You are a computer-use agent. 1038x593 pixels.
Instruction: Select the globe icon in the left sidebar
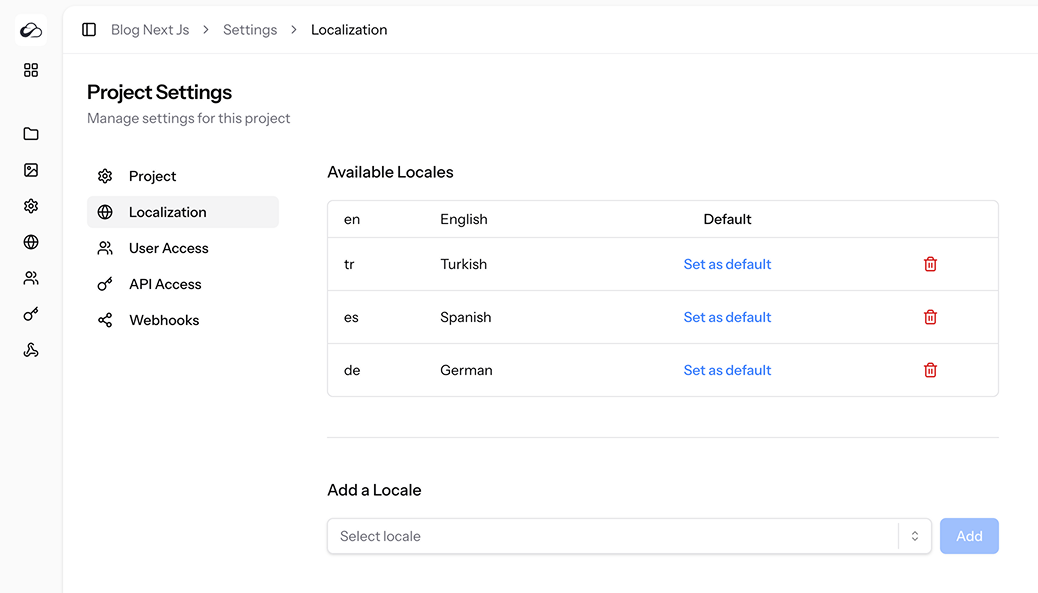30,241
